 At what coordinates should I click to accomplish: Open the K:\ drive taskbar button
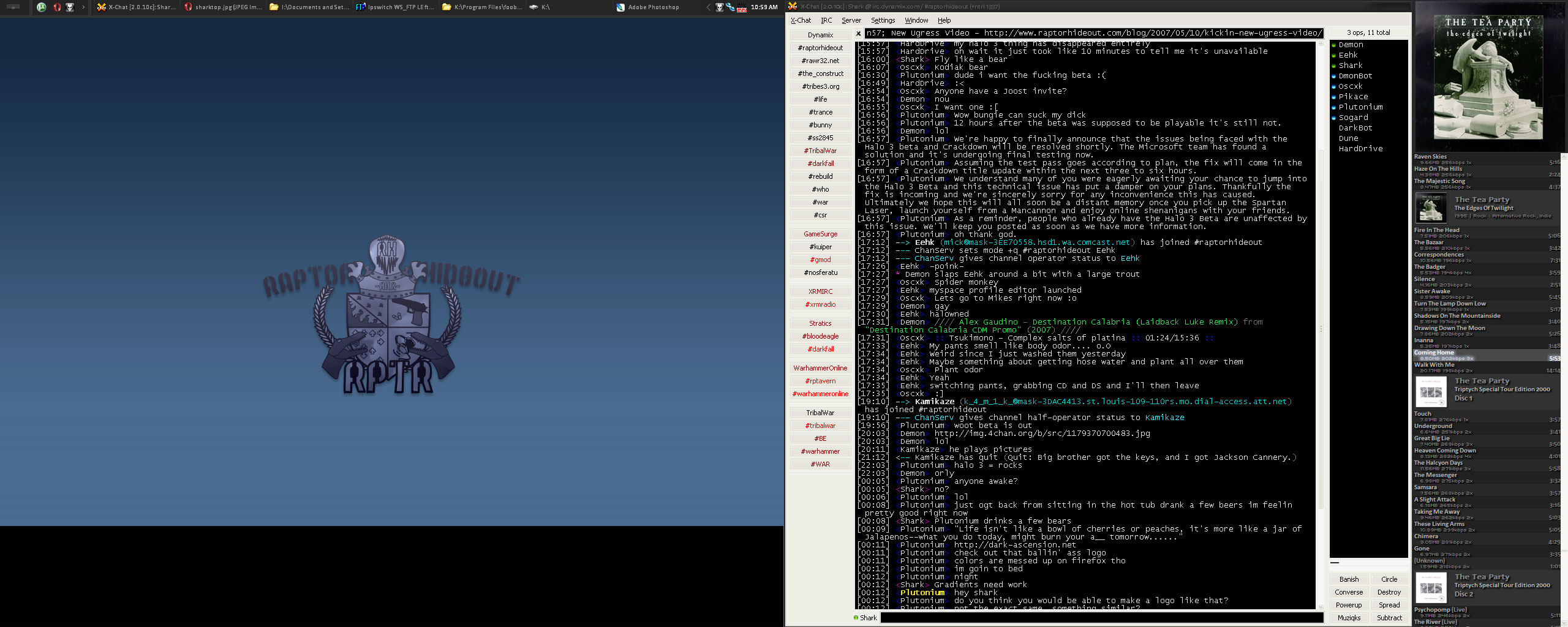[568, 7]
